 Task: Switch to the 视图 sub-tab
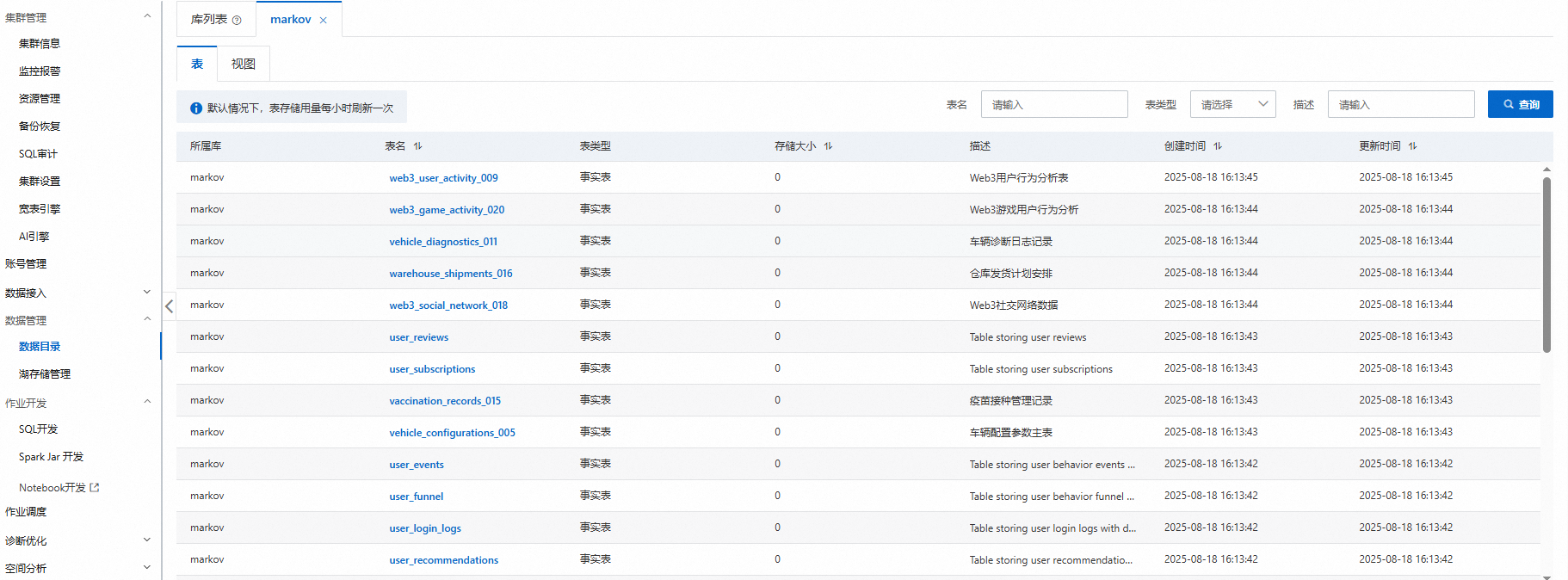tap(244, 64)
